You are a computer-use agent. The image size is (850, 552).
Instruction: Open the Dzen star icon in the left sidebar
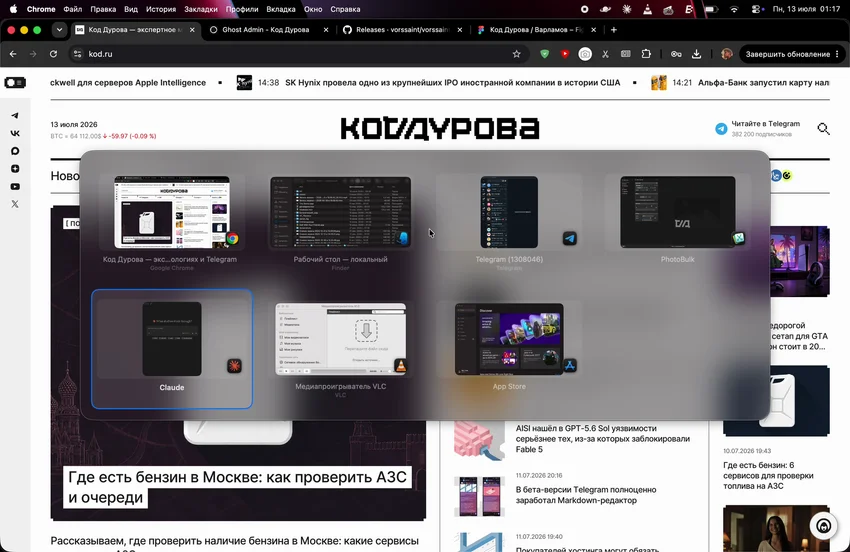click(15, 169)
